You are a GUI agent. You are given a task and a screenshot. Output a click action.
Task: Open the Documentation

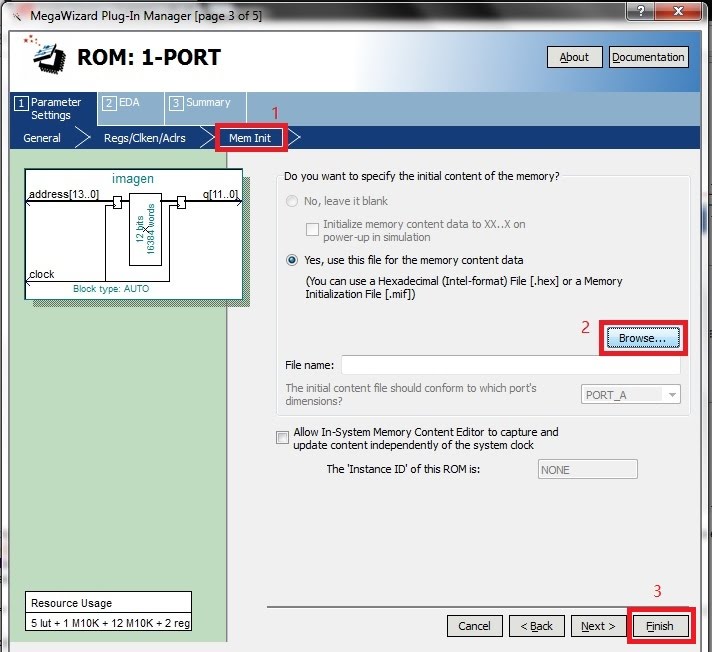pos(648,57)
